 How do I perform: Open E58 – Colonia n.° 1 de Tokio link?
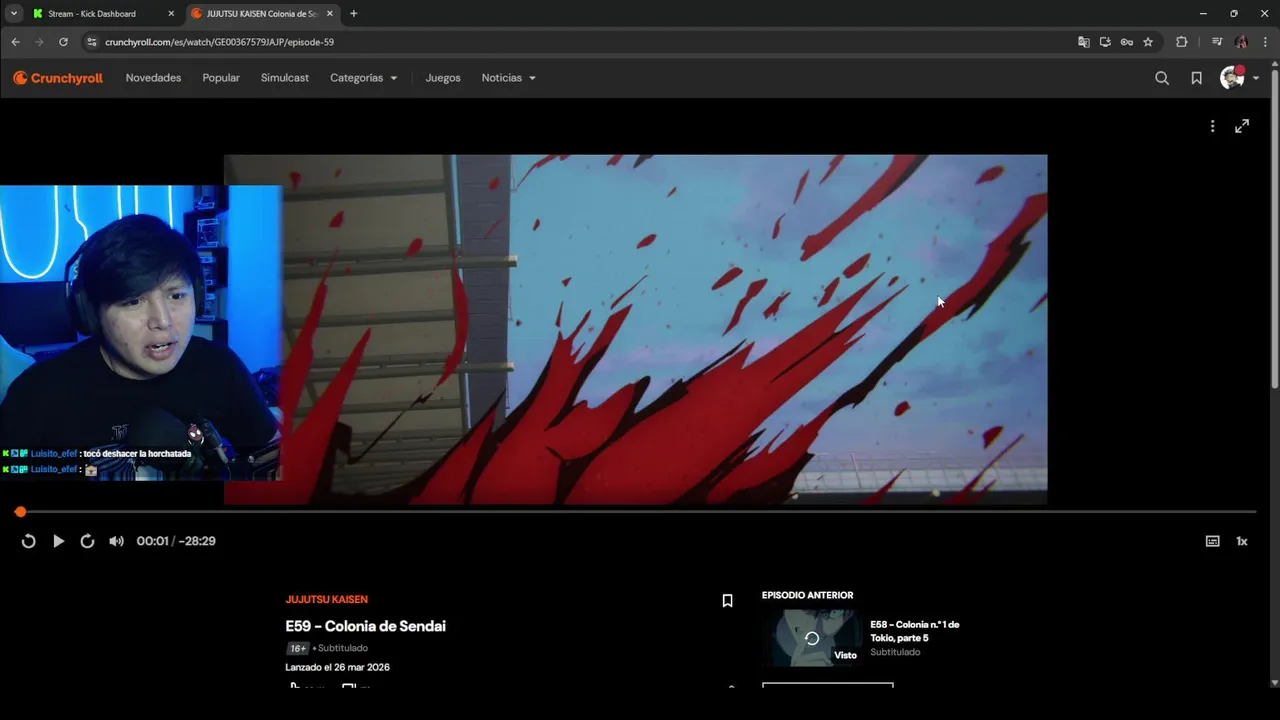pos(914,631)
